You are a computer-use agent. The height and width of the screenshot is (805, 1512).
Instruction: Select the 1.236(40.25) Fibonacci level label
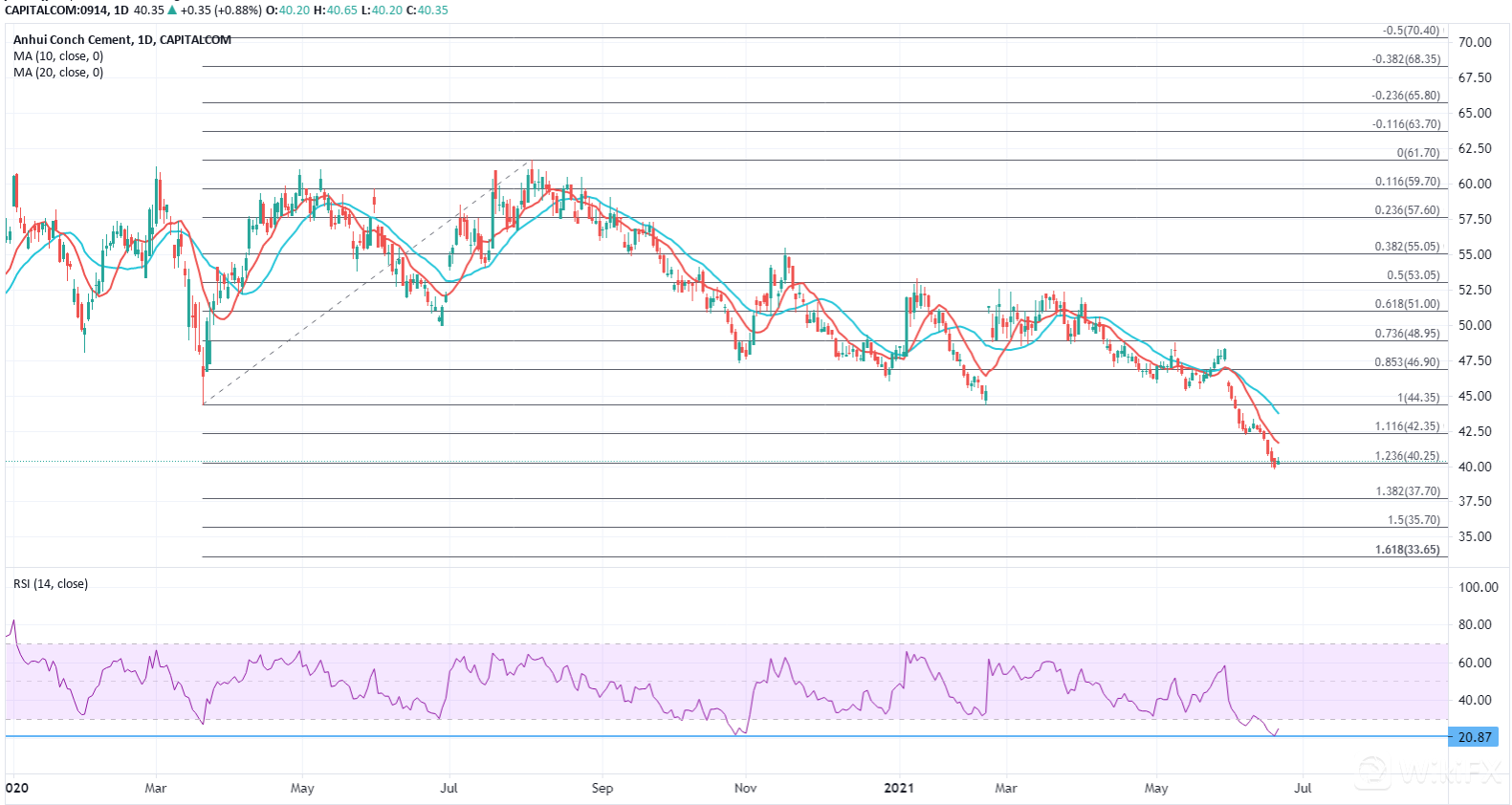tap(1407, 456)
